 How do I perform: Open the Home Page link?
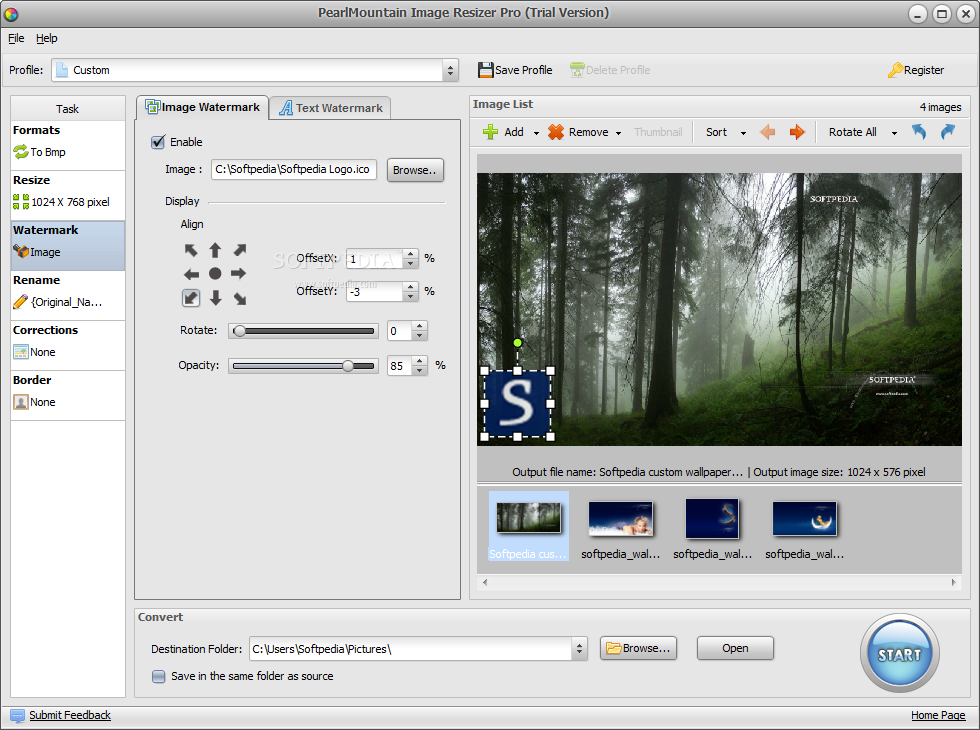pos(938,716)
